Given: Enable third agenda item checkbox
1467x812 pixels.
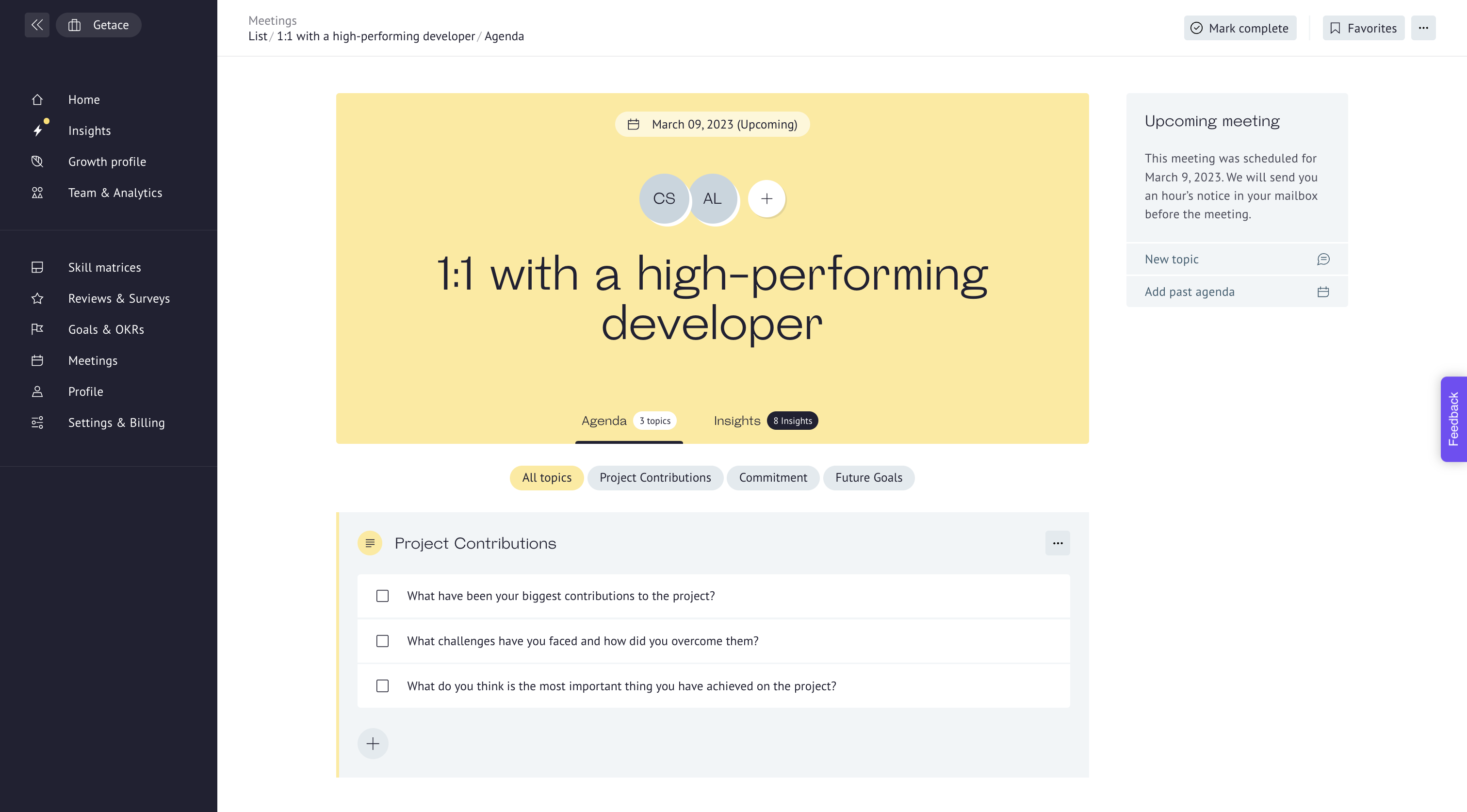Looking at the screenshot, I should pos(383,686).
